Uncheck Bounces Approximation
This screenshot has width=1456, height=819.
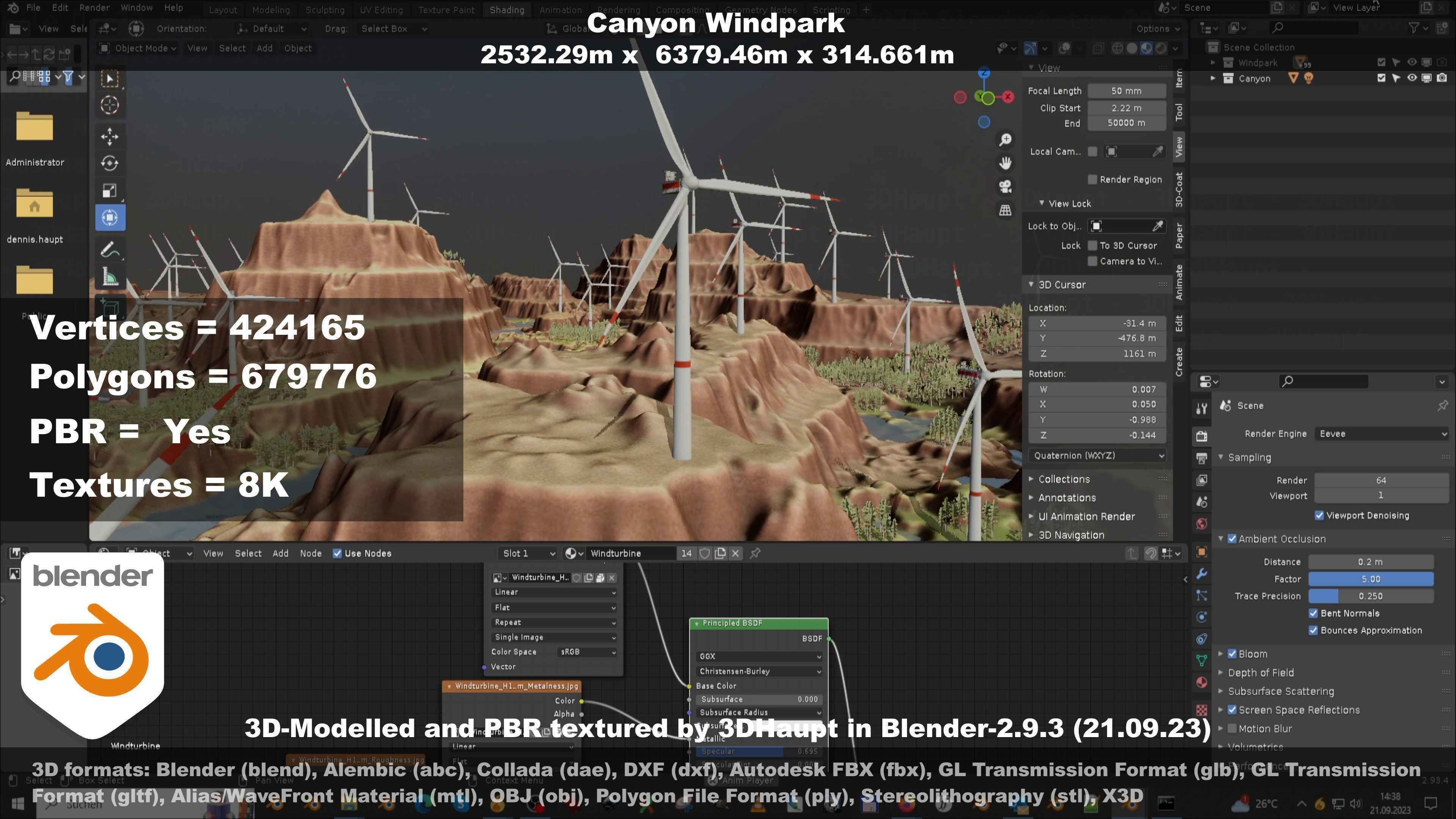click(x=1313, y=630)
